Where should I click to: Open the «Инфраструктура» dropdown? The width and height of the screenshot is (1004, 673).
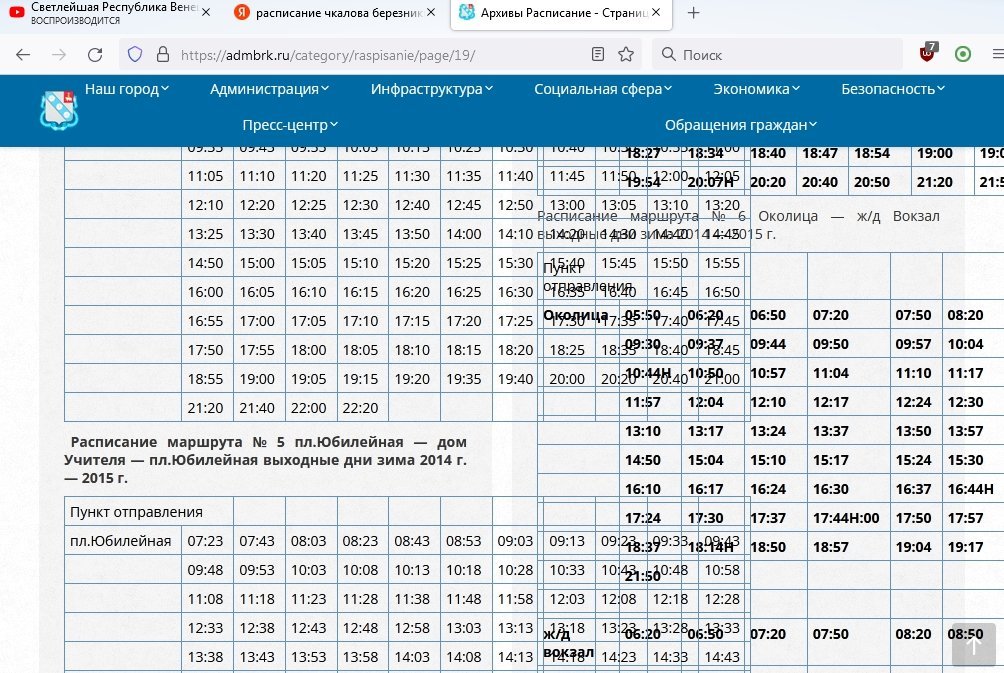[432, 89]
